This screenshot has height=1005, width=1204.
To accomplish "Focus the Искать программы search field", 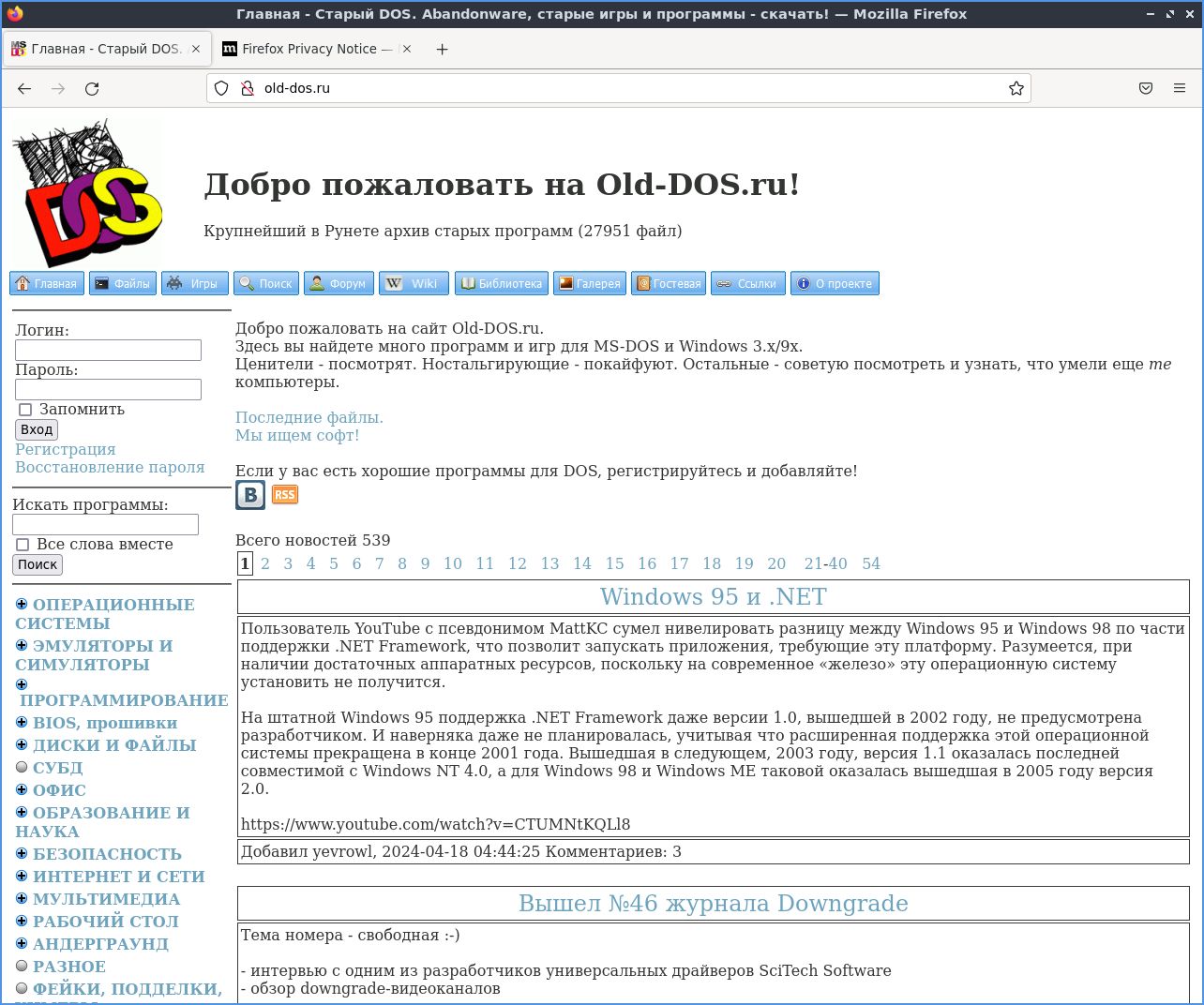I will click(105, 524).
